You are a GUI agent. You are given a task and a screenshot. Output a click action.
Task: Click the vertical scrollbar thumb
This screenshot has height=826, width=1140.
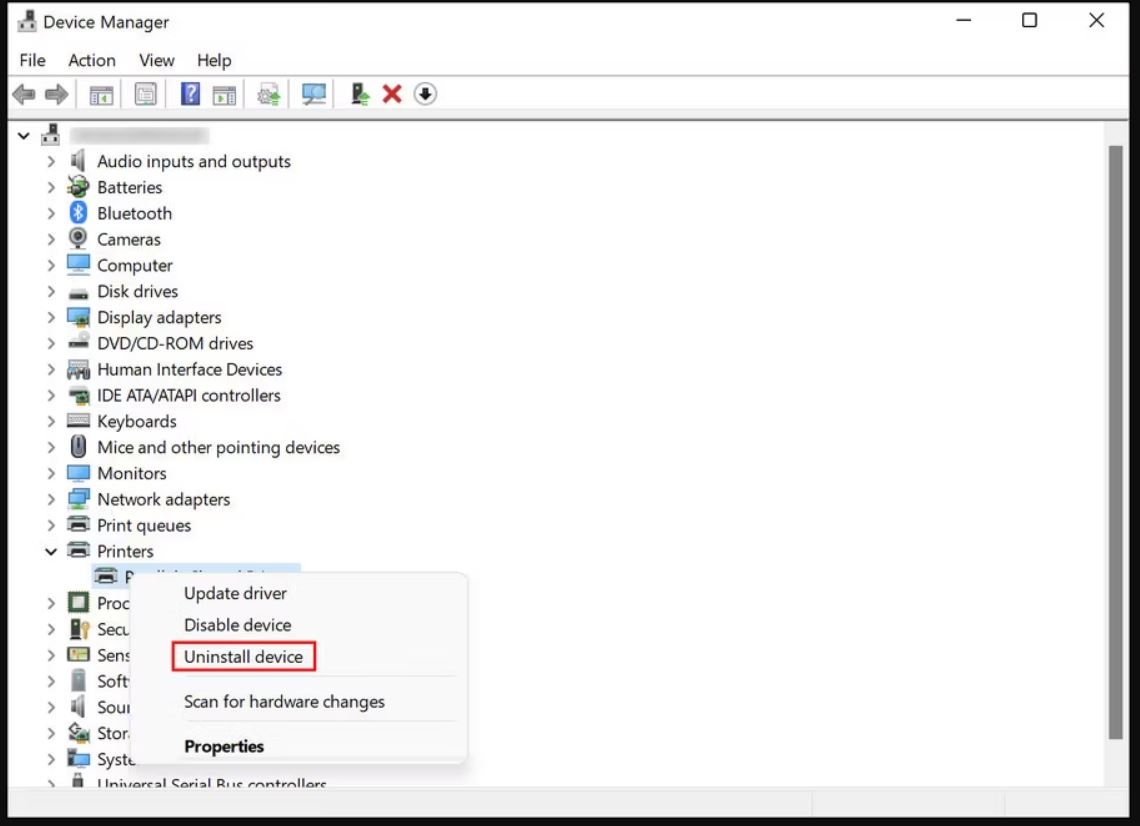pos(1115,443)
